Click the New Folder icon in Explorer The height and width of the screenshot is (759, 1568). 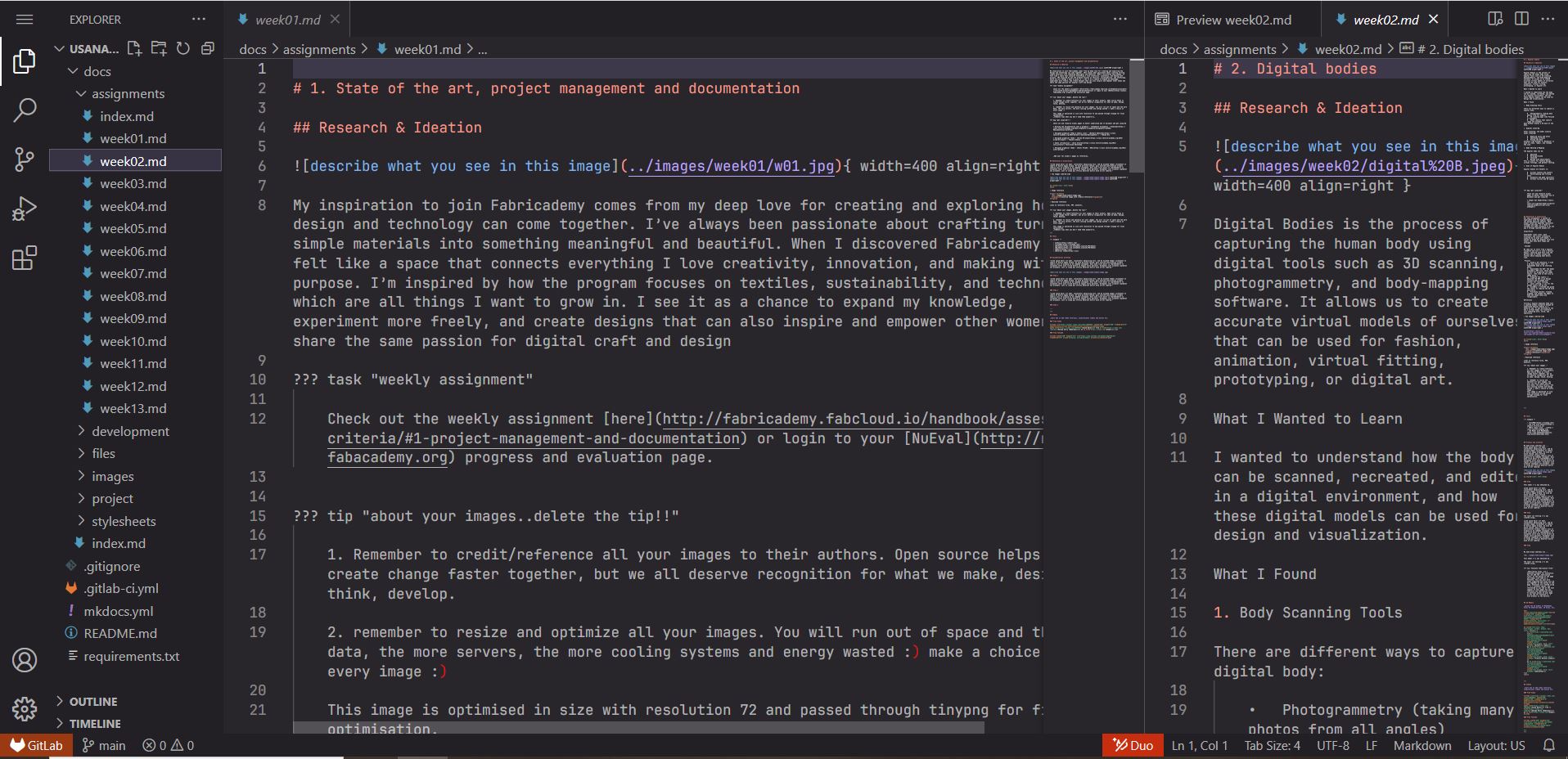[x=159, y=49]
